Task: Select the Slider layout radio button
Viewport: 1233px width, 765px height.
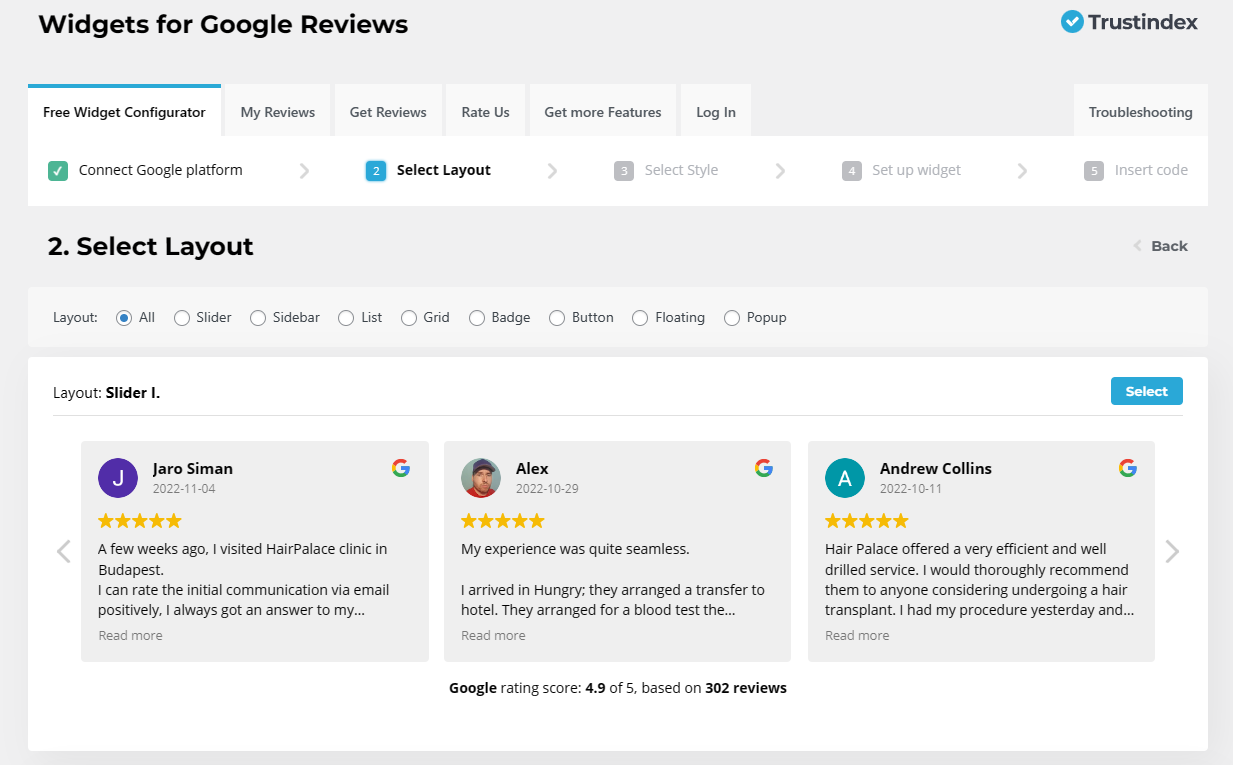Action: pos(181,317)
